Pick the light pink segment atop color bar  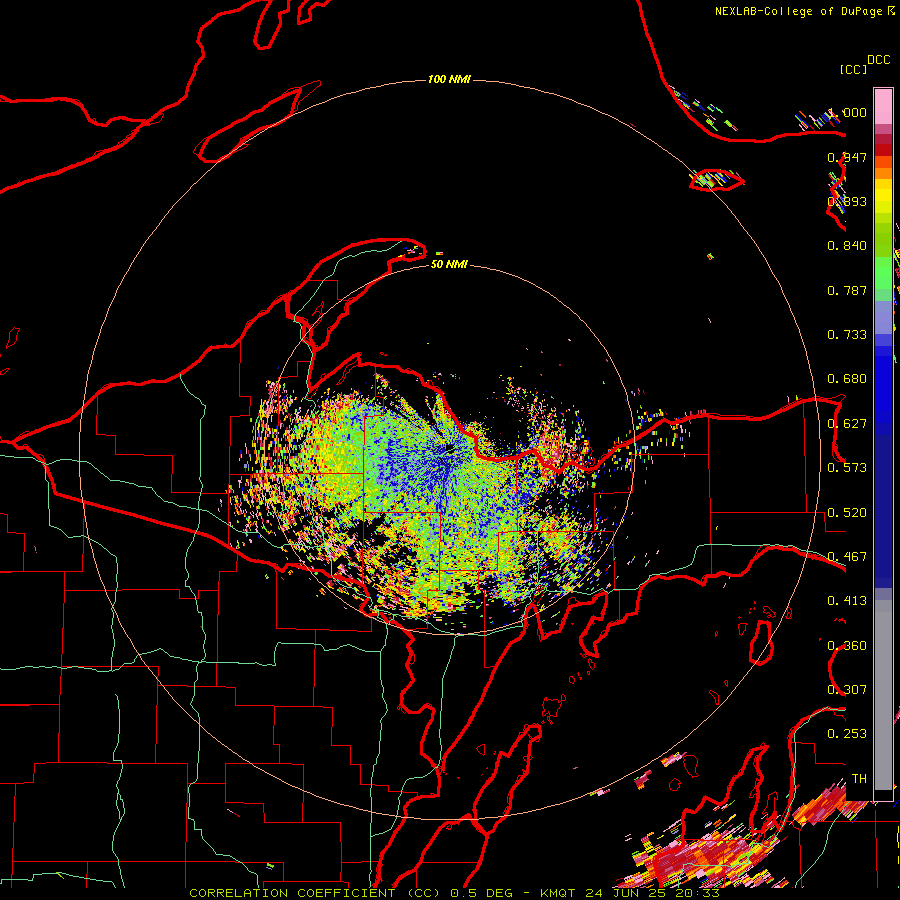pos(883,106)
